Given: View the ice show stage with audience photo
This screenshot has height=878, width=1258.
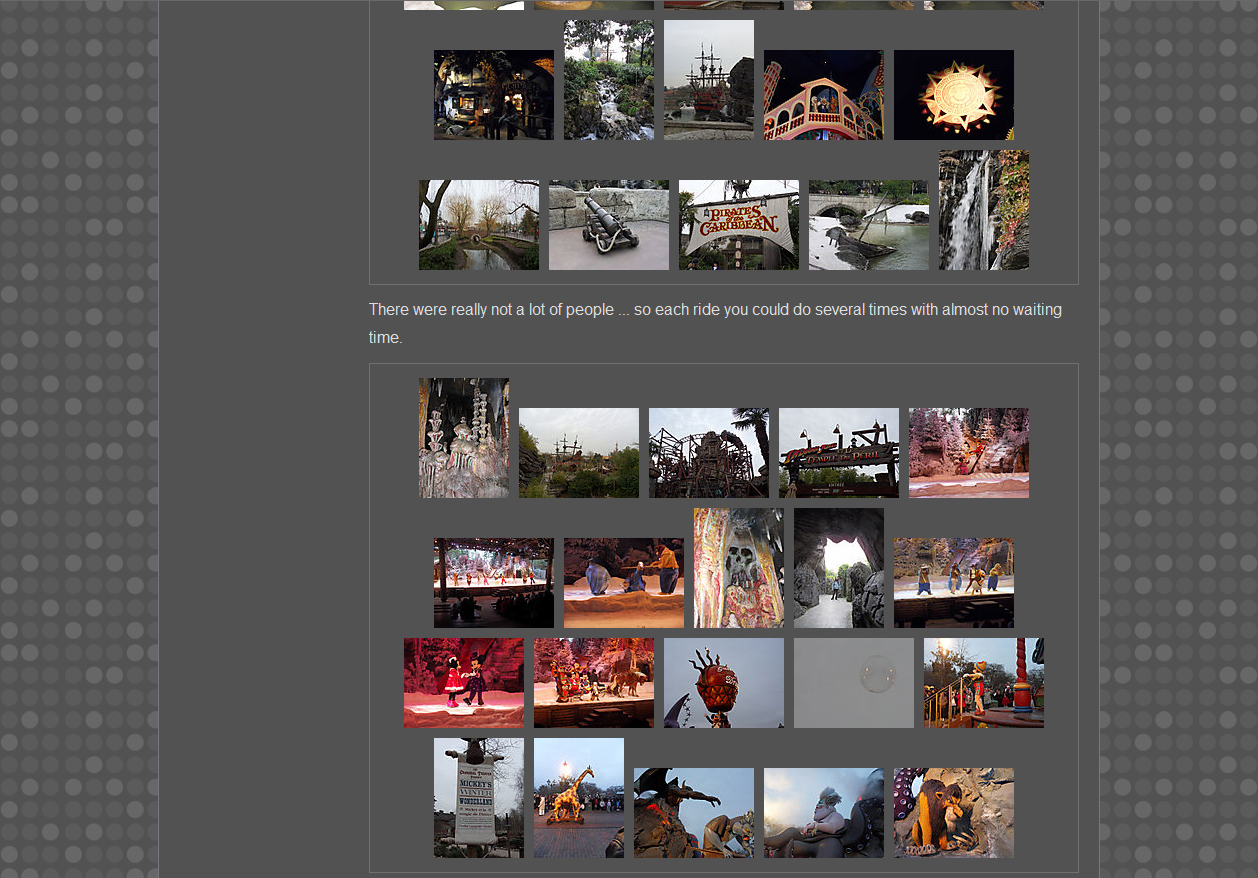Looking at the screenshot, I should (x=493, y=583).
